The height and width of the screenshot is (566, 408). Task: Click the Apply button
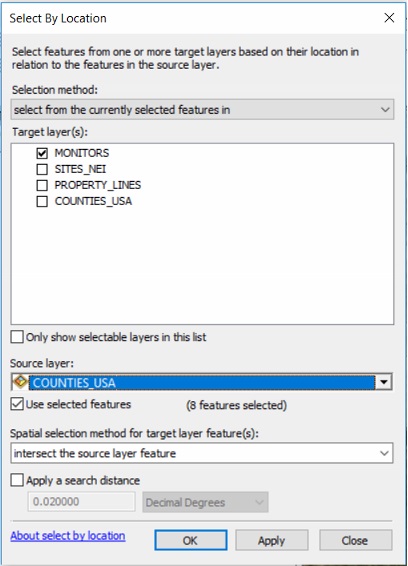[x=272, y=540]
